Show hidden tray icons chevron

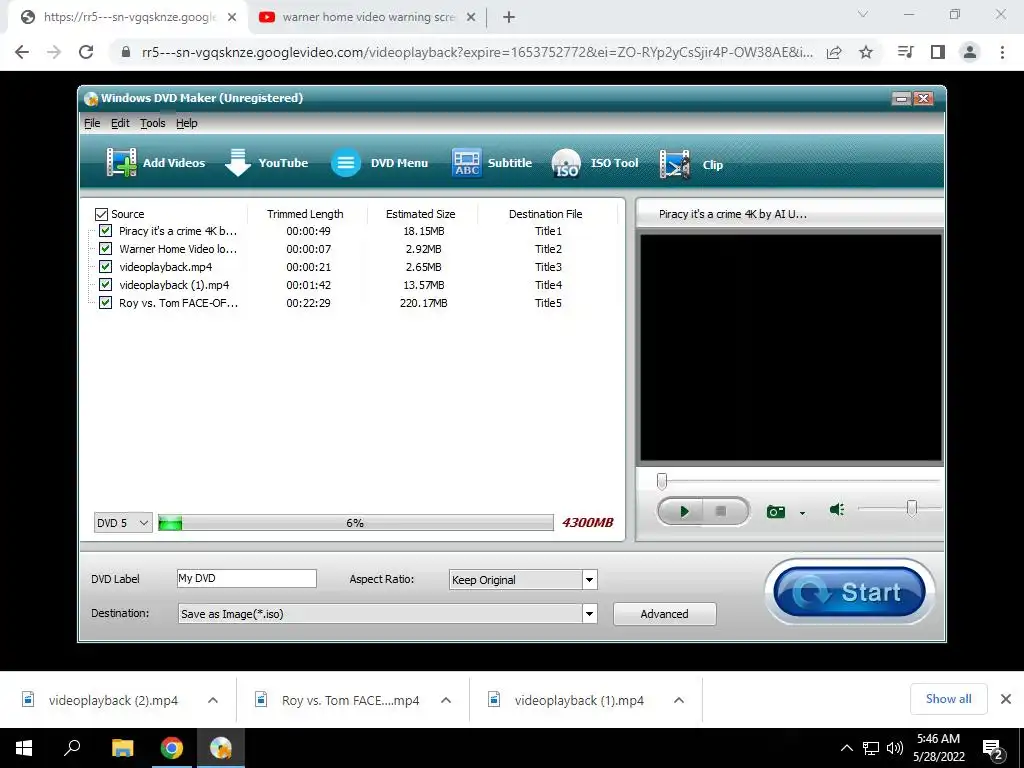point(846,748)
